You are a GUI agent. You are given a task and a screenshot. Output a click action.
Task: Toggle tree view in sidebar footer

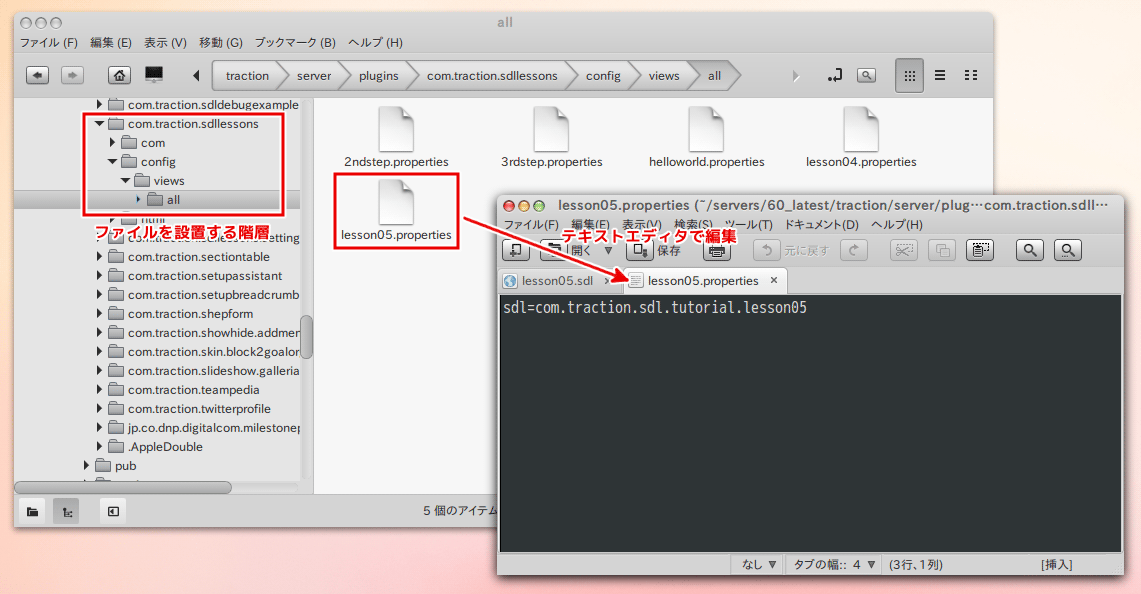66,511
